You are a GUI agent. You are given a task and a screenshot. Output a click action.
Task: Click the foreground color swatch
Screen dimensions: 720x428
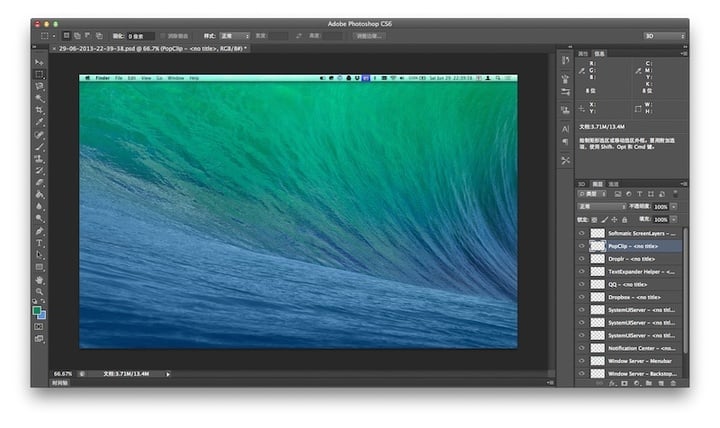[37, 310]
